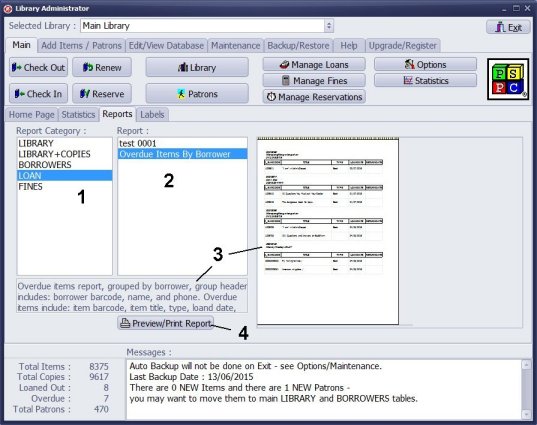Viewport: 537px width, 425px height.
Task: Open Manage Loans
Action: pos(314,64)
